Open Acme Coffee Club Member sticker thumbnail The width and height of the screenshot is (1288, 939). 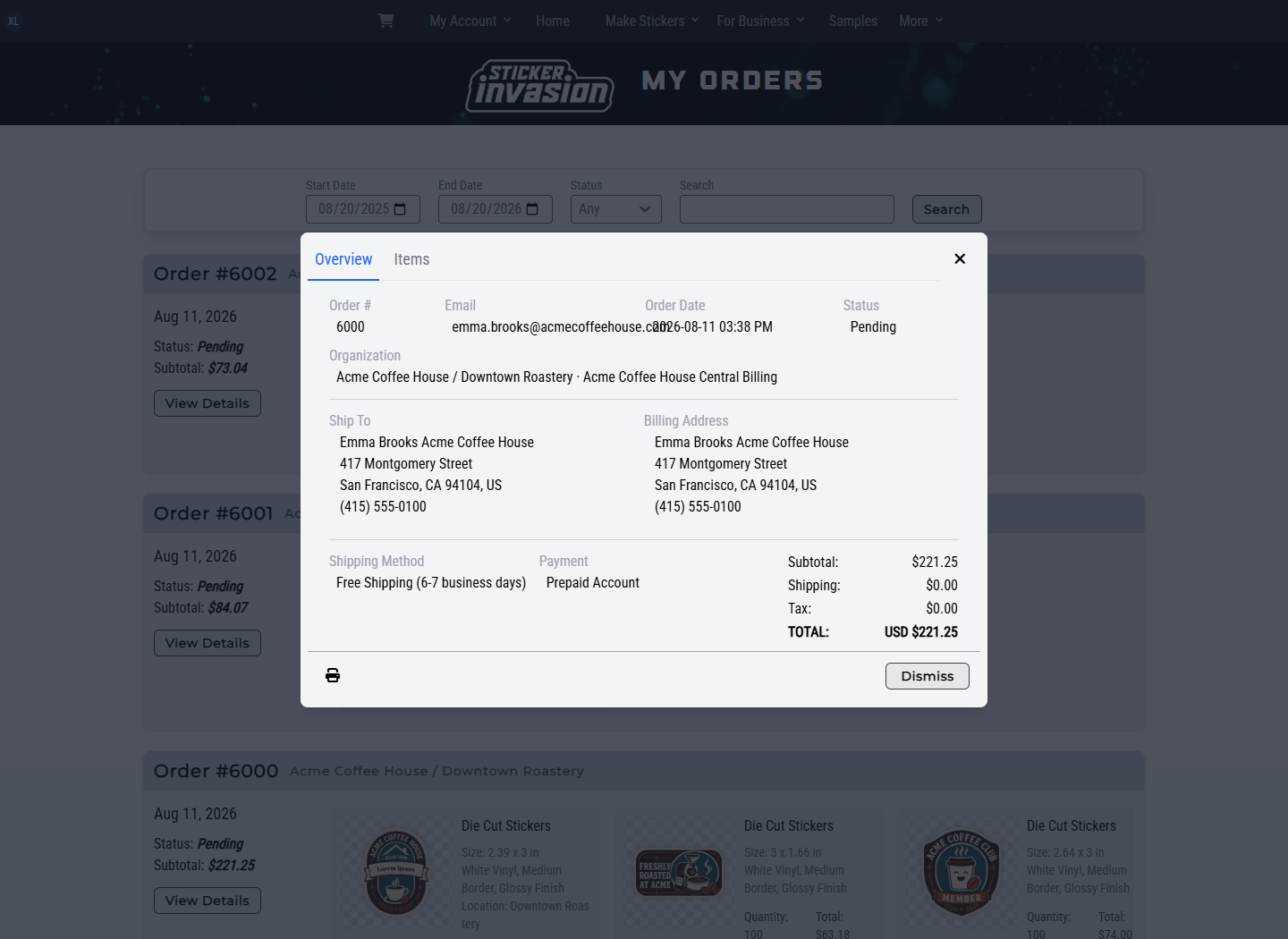[962, 873]
